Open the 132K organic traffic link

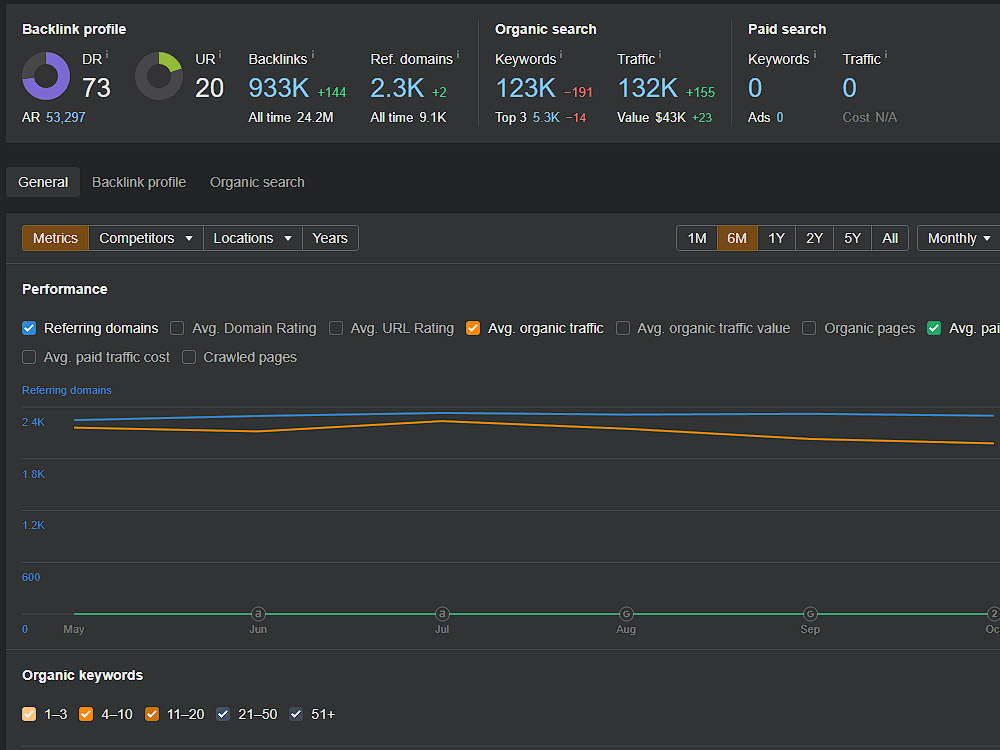tap(647, 88)
